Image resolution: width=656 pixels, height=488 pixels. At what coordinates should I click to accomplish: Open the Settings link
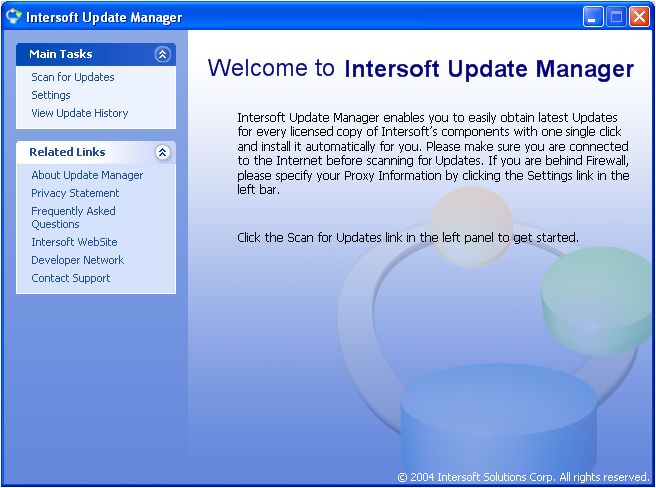pos(51,95)
